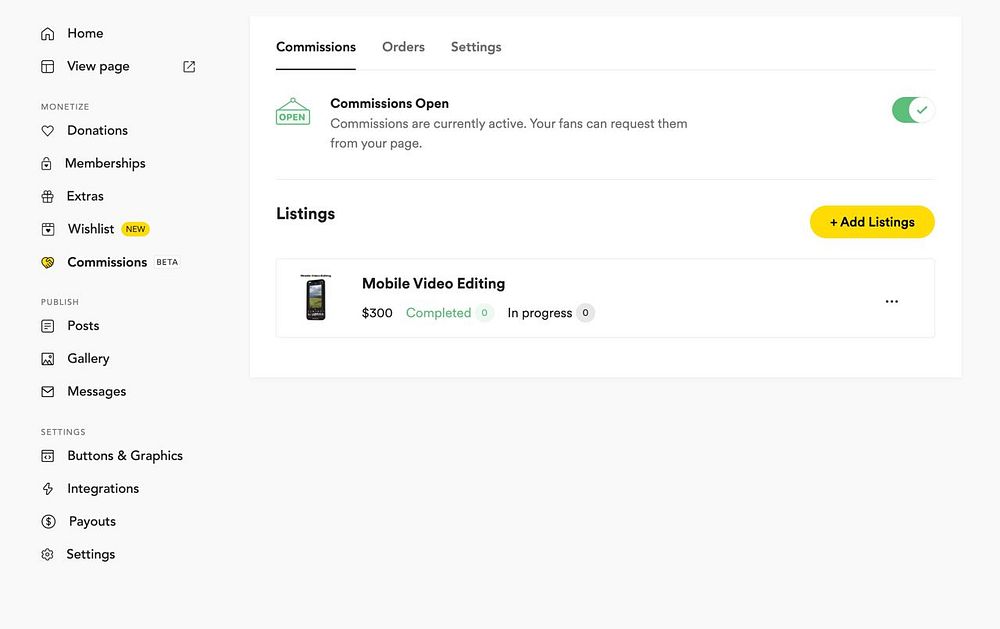
Task: Open Commissions BETA sidebar entry
Action: (107, 262)
